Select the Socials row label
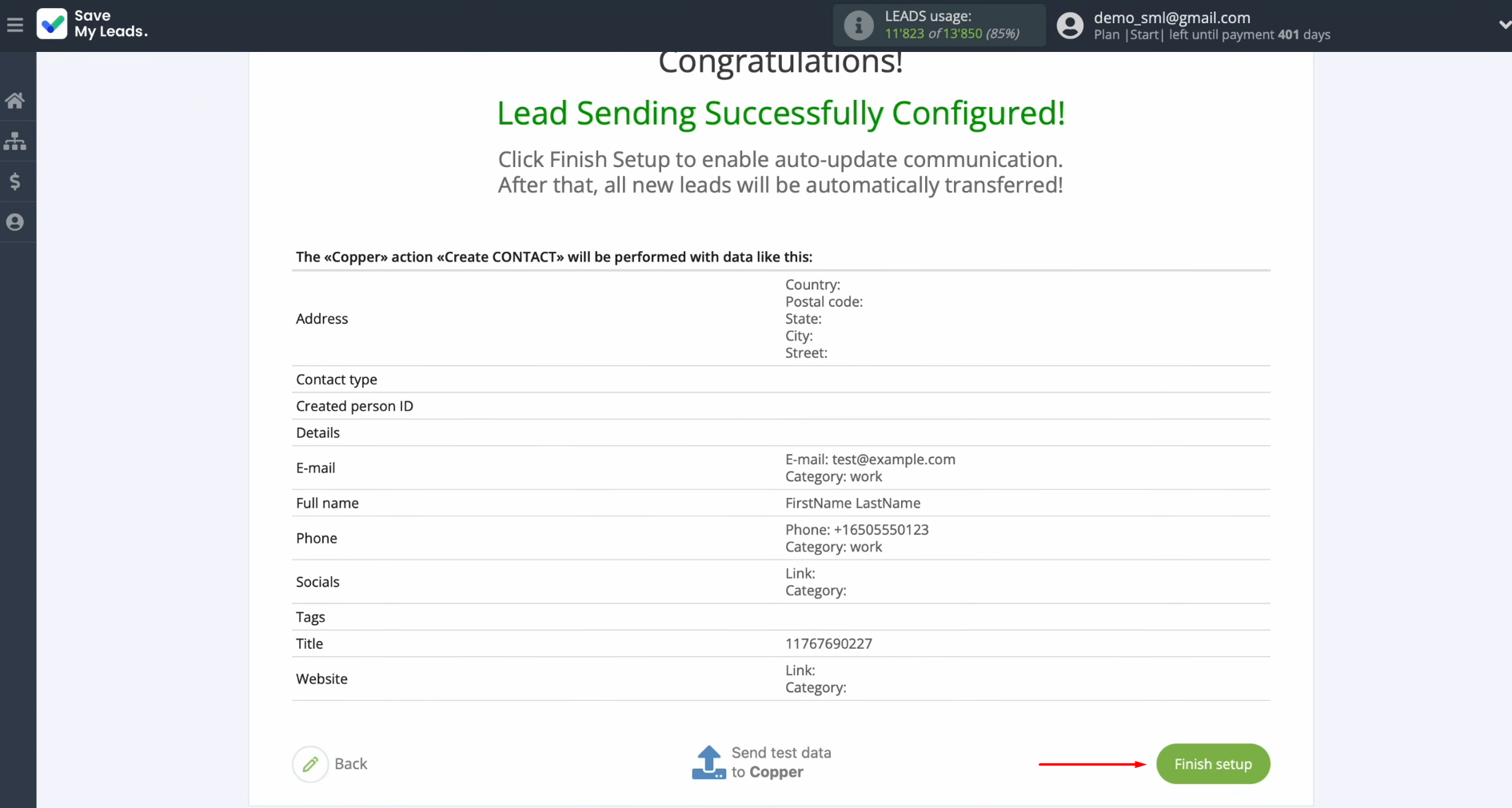 coord(317,582)
